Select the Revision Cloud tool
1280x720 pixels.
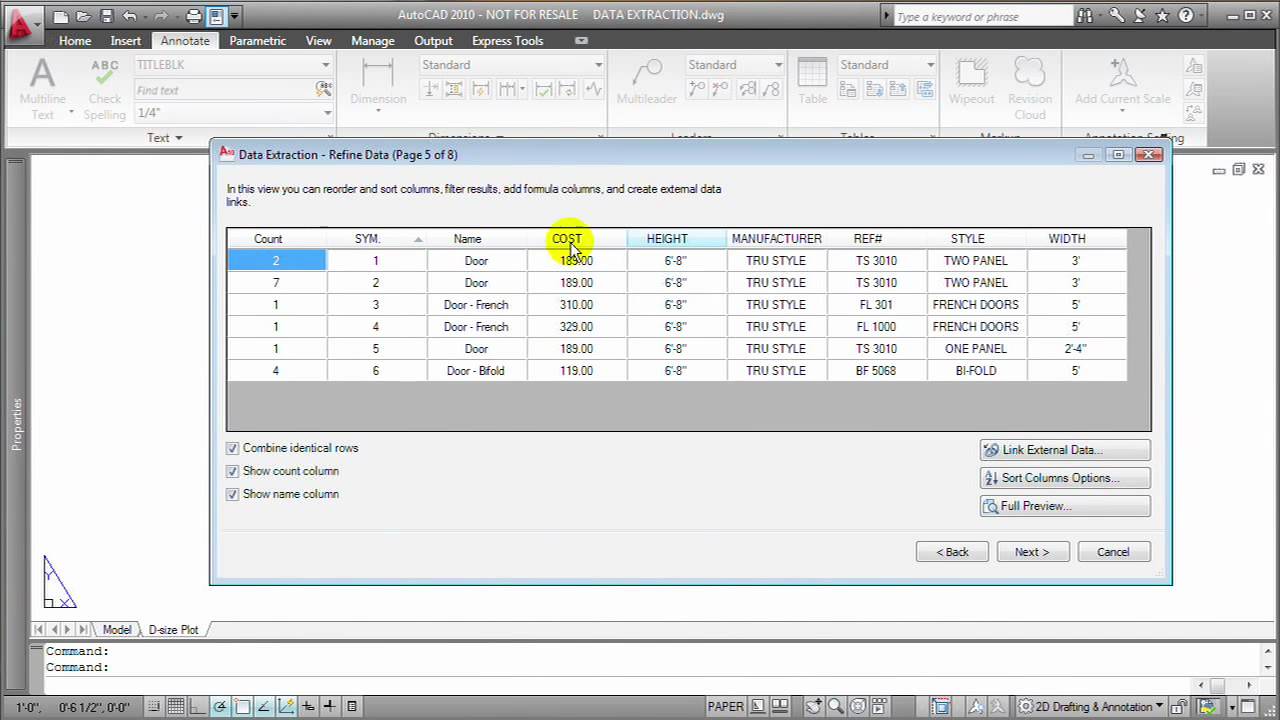(1030, 88)
